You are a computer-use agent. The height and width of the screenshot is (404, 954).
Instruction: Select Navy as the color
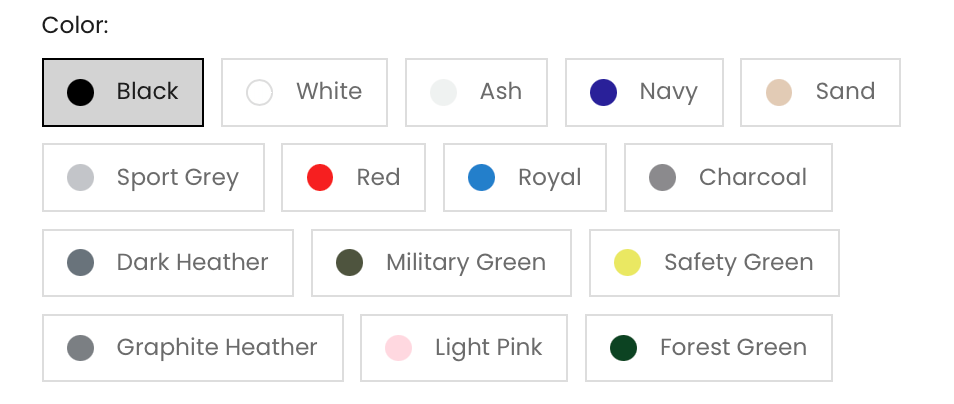(x=644, y=92)
